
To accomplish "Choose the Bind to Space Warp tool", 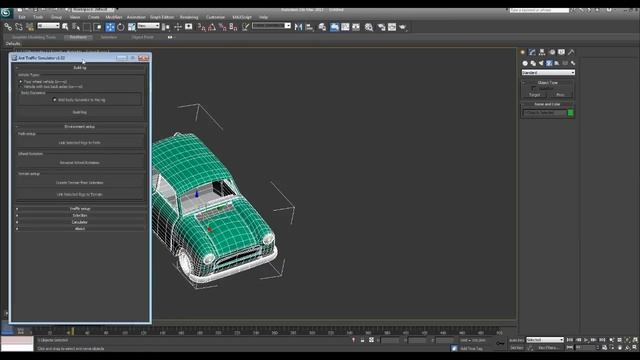I will click(30, 27).
